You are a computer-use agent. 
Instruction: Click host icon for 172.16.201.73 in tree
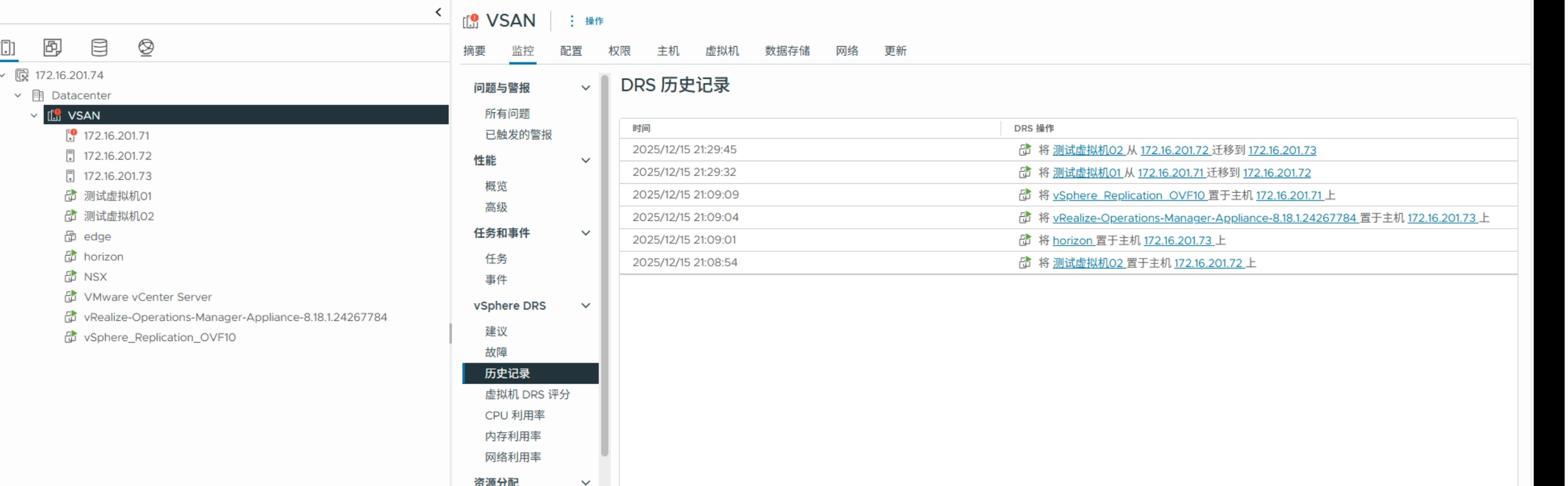point(71,175)
